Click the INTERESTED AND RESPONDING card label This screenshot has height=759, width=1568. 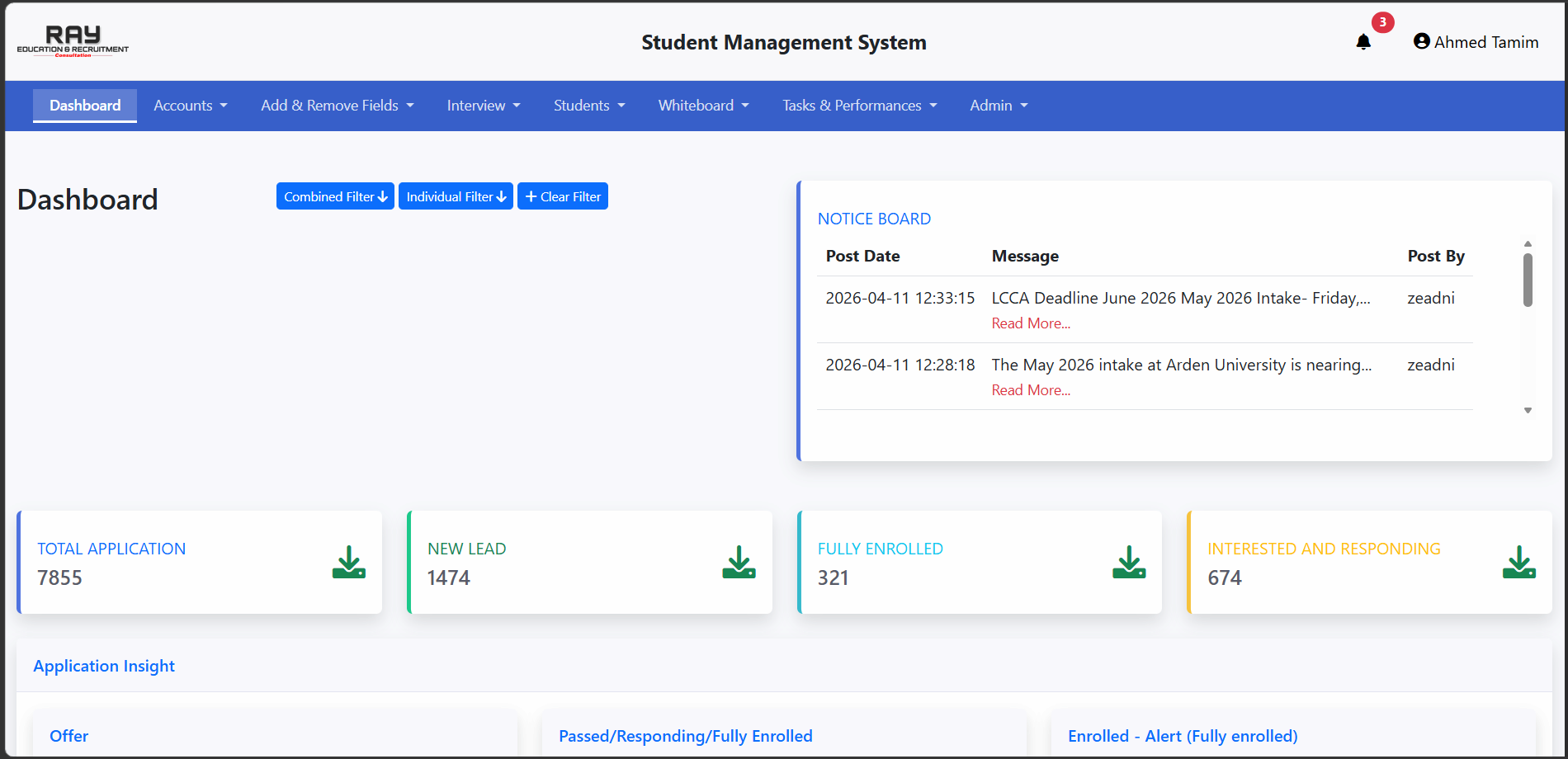[1324, 549]
